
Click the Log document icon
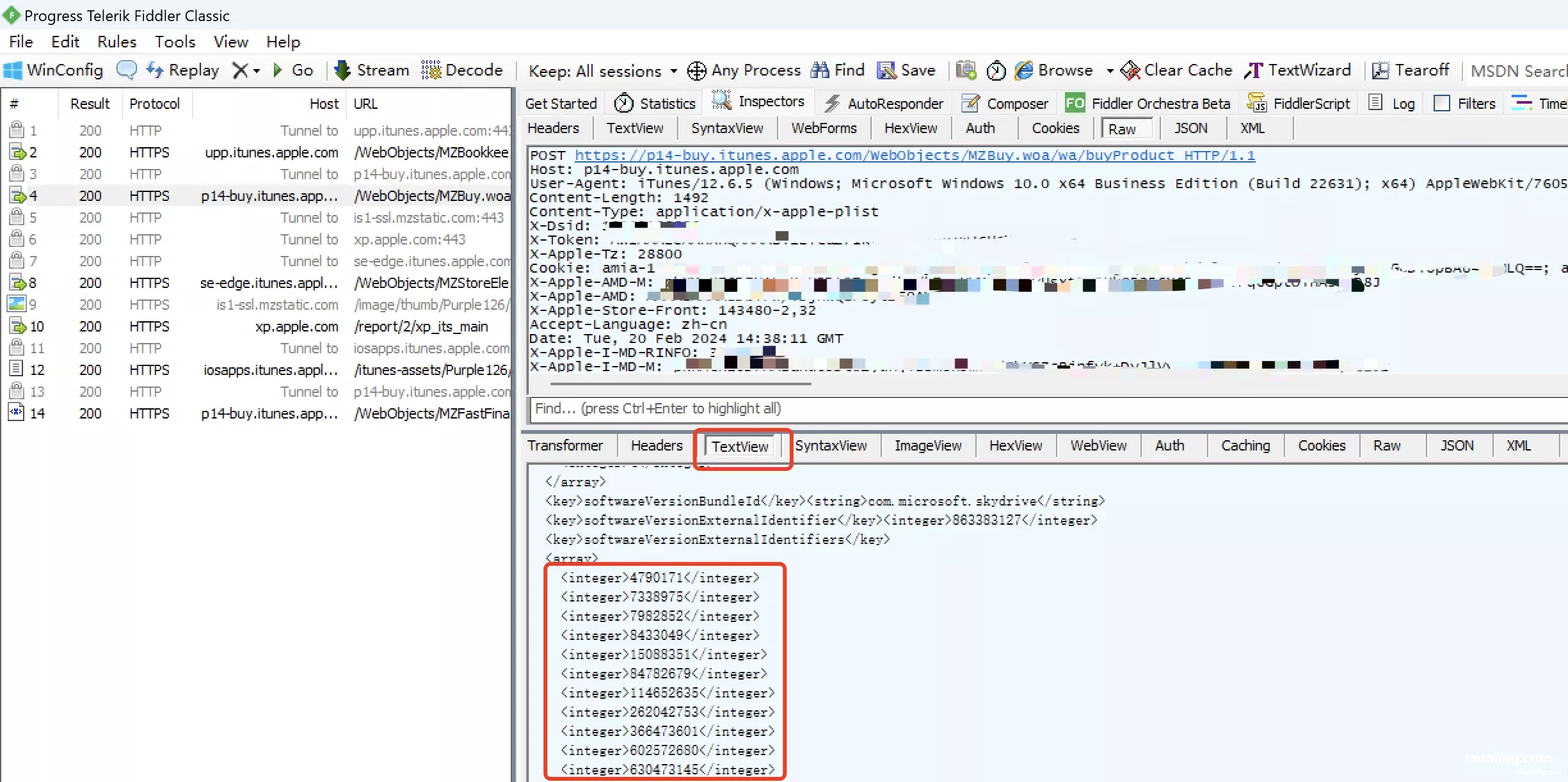pos(1375,102)
